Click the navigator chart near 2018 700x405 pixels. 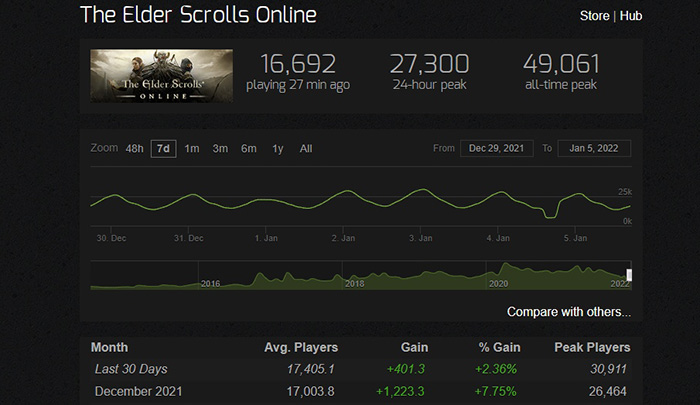click(354, 284)
